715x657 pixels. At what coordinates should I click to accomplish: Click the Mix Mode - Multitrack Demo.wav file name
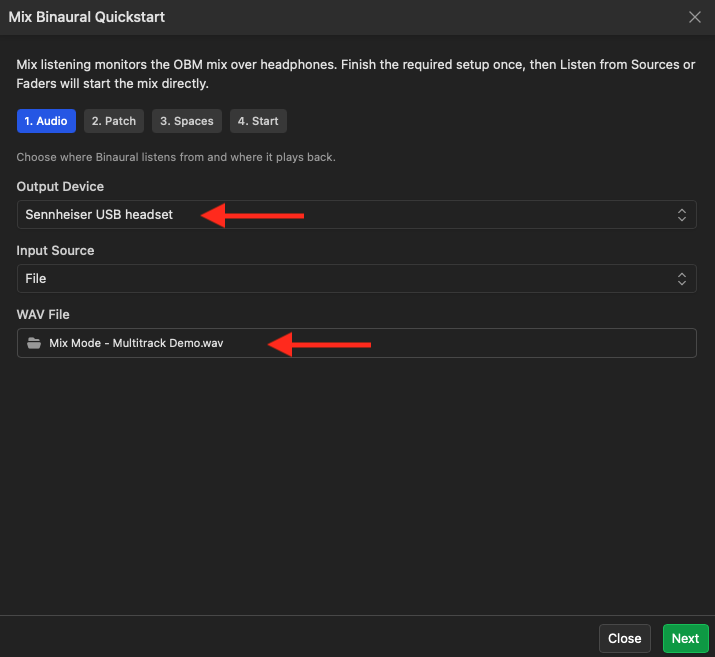coord(136,343)
